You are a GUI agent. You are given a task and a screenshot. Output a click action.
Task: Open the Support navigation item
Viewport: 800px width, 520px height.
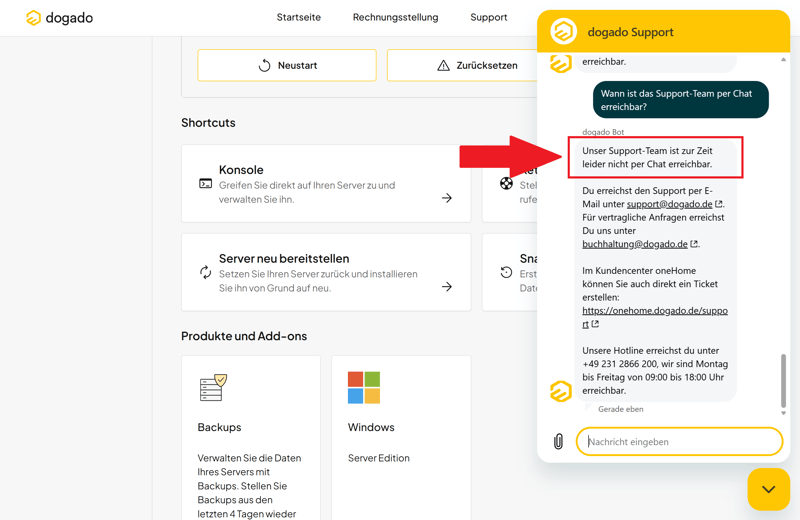click(x=488, y=17)
